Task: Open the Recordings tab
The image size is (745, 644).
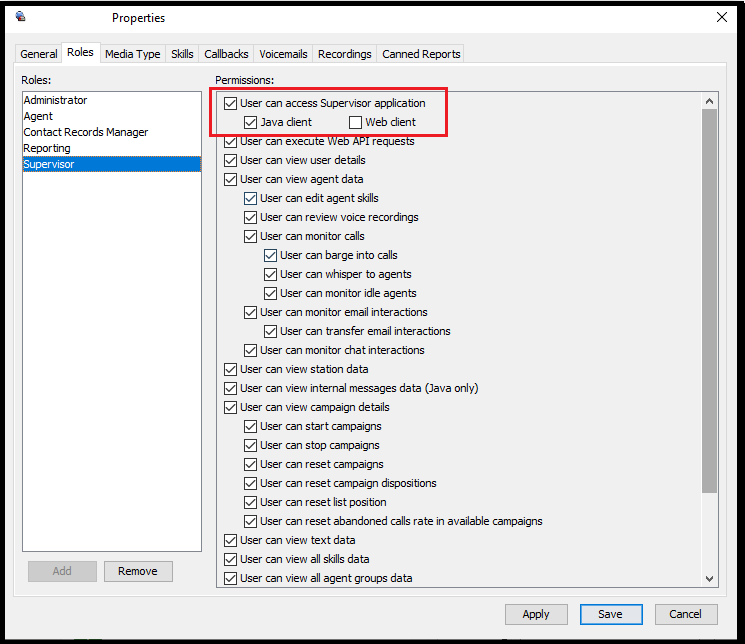Action: click(344, 54)
